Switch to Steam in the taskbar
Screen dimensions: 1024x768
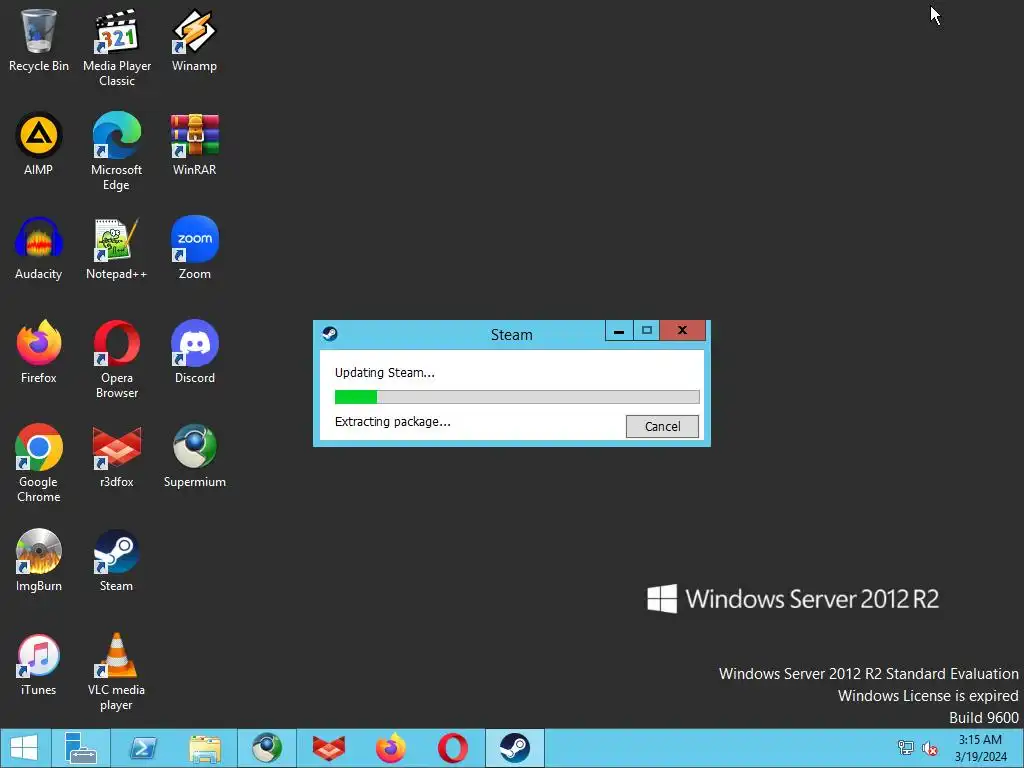pos(515,748)
